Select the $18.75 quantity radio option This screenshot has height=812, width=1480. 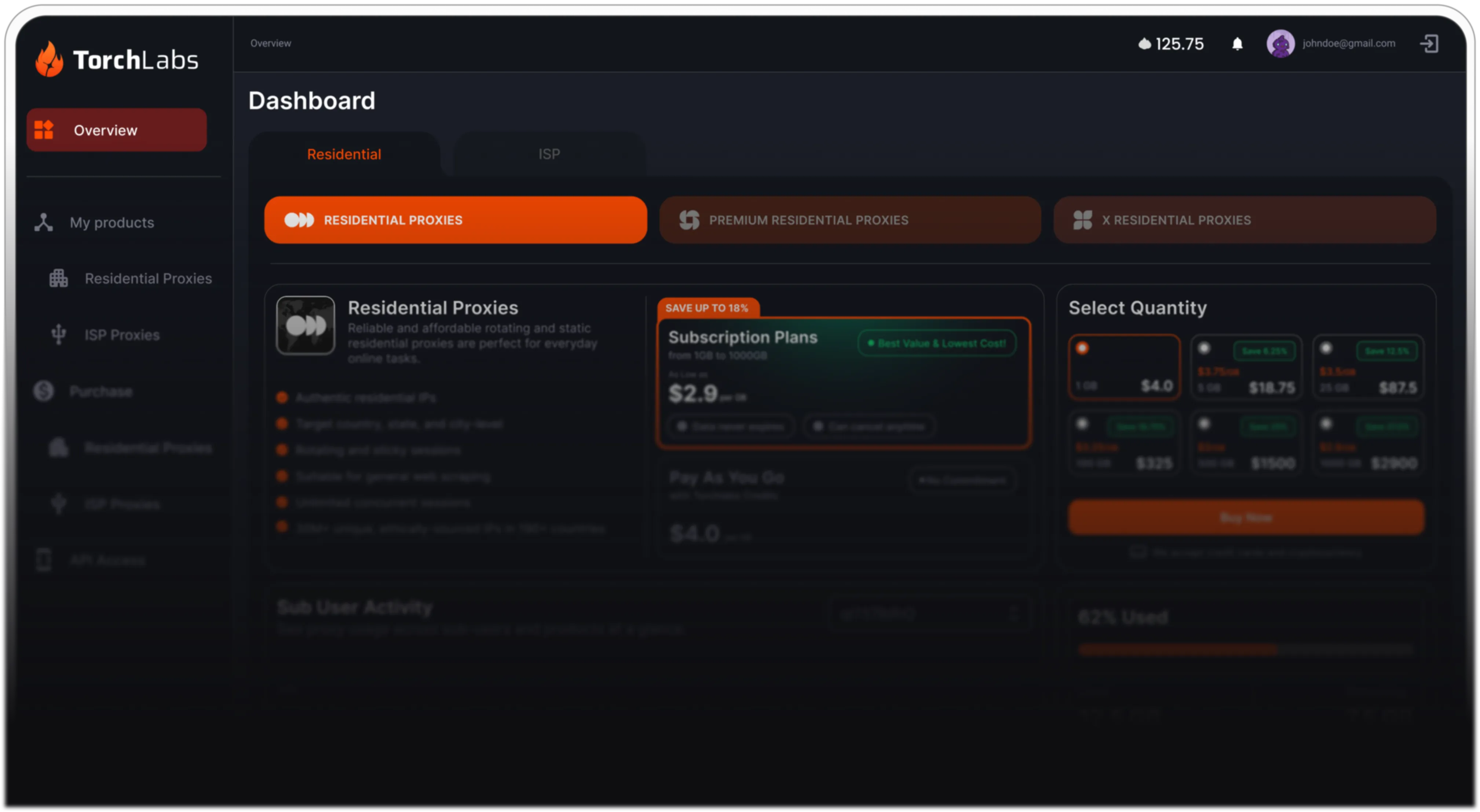1204,348
